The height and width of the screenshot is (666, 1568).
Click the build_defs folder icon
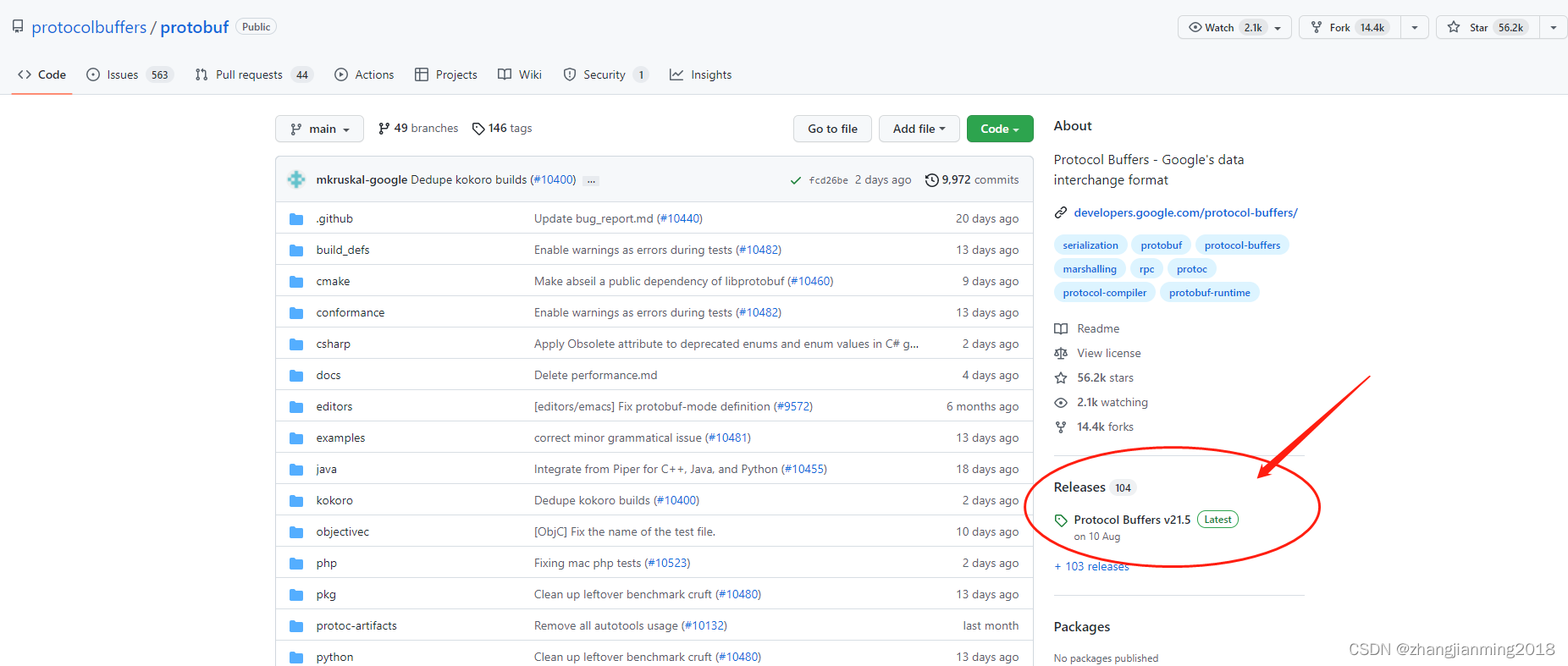(296, 250)
